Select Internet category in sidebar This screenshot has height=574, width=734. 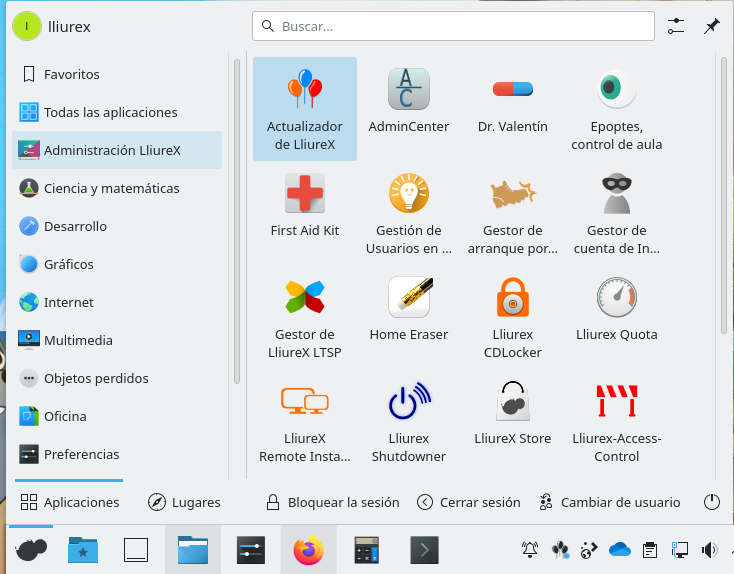tap(68, 302)
